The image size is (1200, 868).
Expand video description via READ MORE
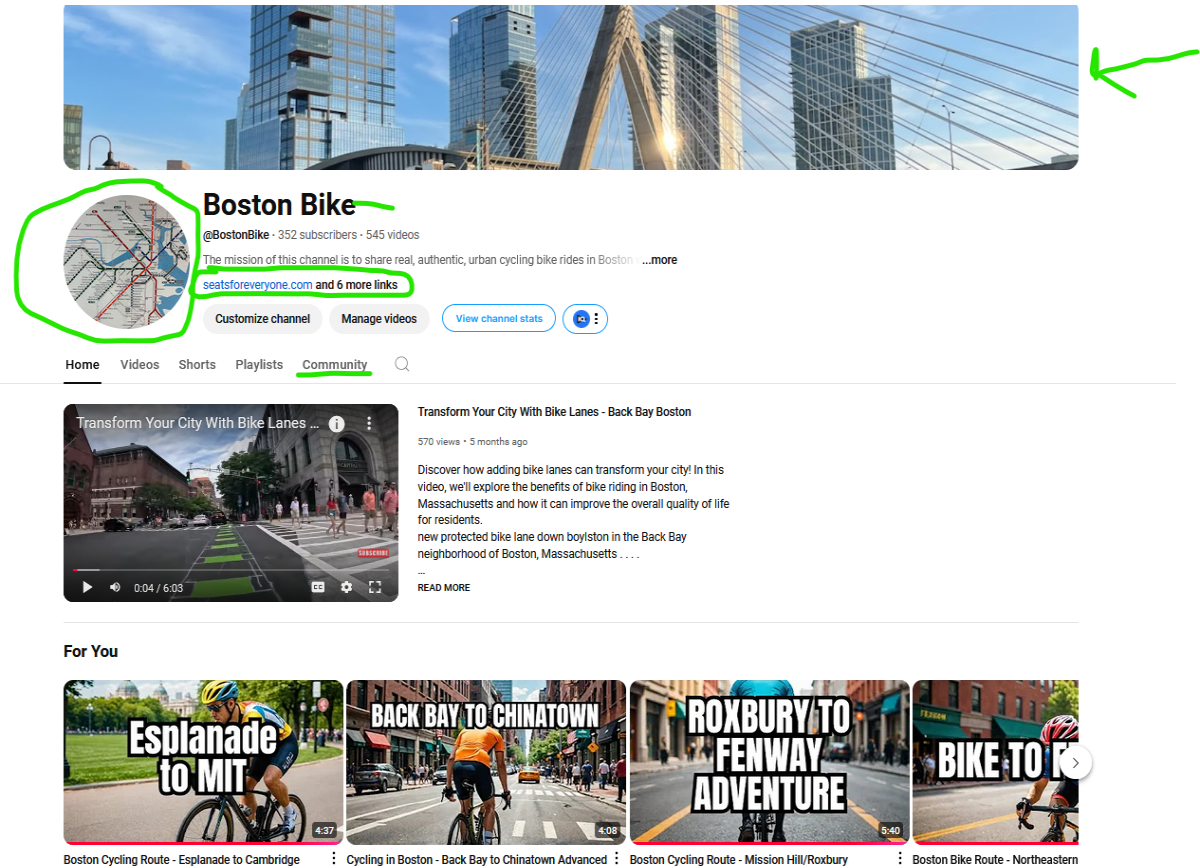pos(443,588)
